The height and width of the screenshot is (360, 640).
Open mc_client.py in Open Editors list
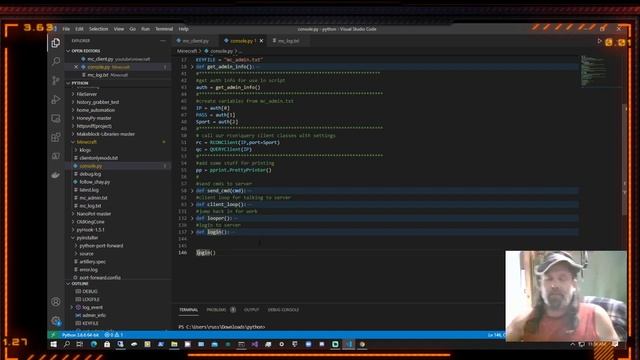coord(118,59)
